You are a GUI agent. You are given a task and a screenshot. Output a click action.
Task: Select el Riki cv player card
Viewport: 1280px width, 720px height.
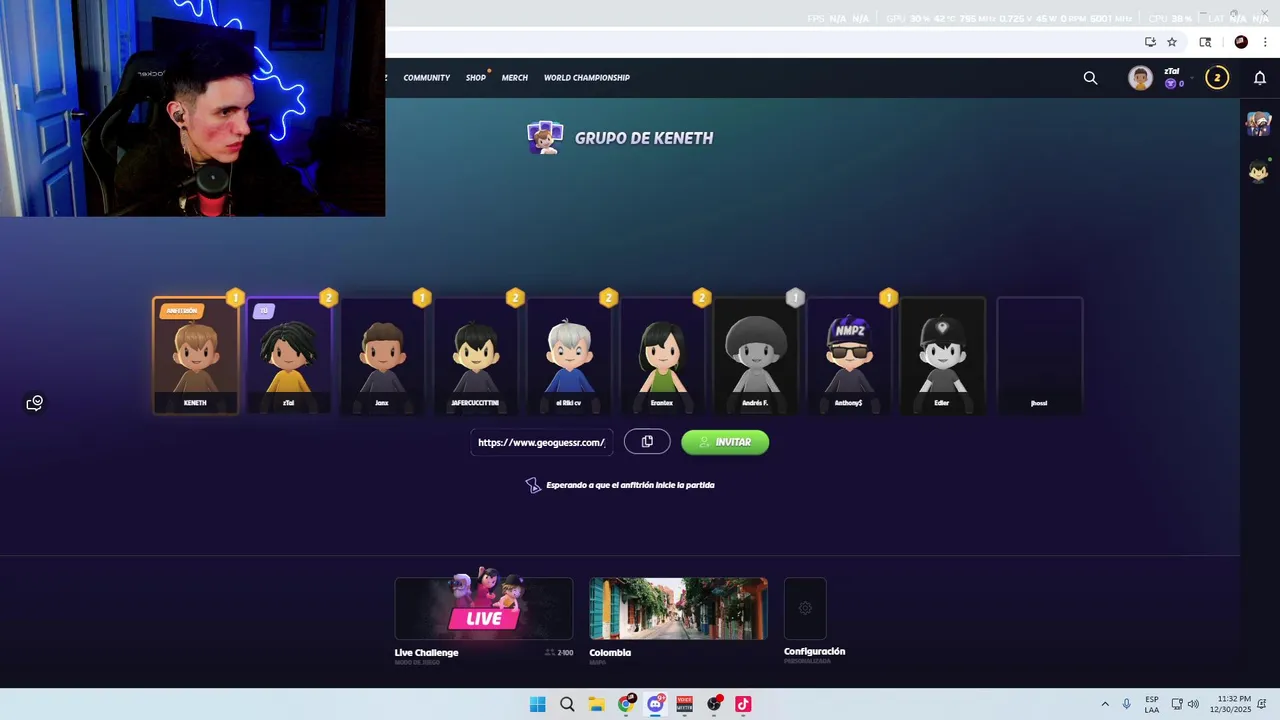pos(568,355)
